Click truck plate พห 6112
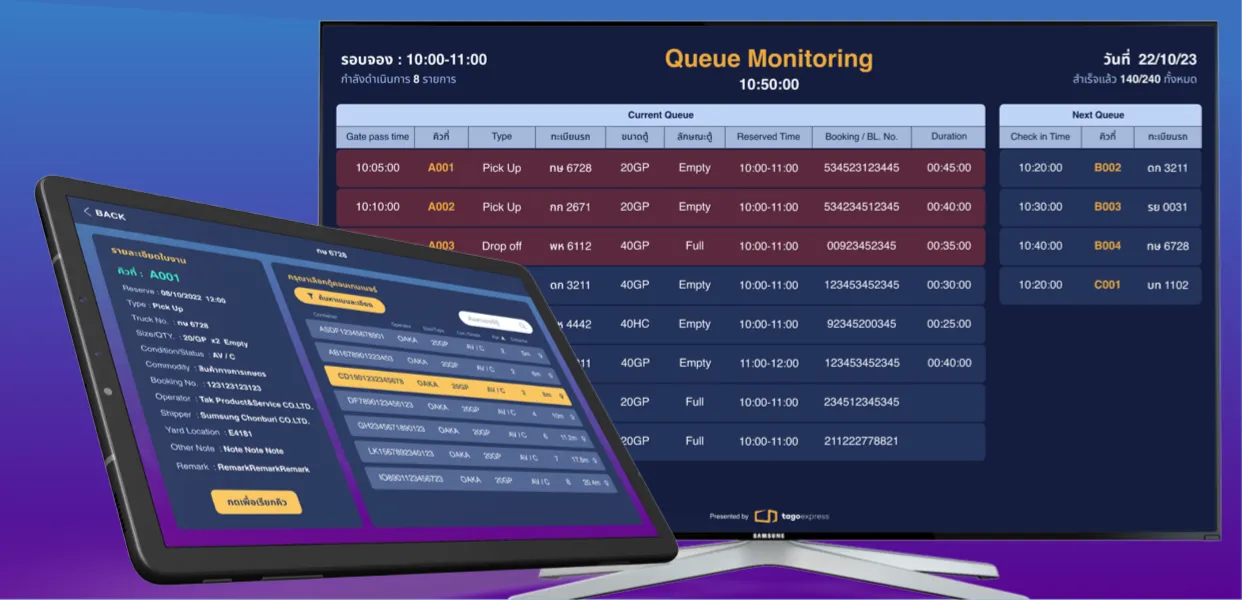1242x600 pixels. tap(570, 246)
